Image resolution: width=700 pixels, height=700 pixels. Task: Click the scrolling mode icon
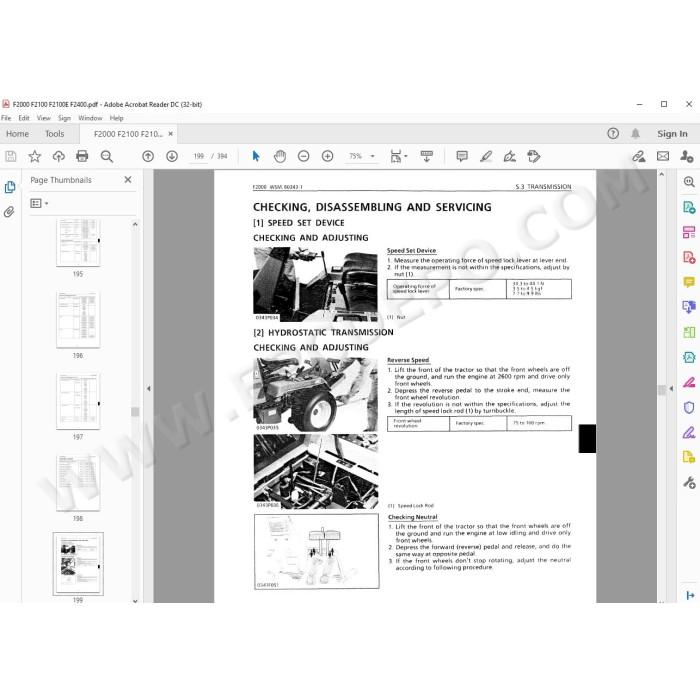tap(427, 156)
